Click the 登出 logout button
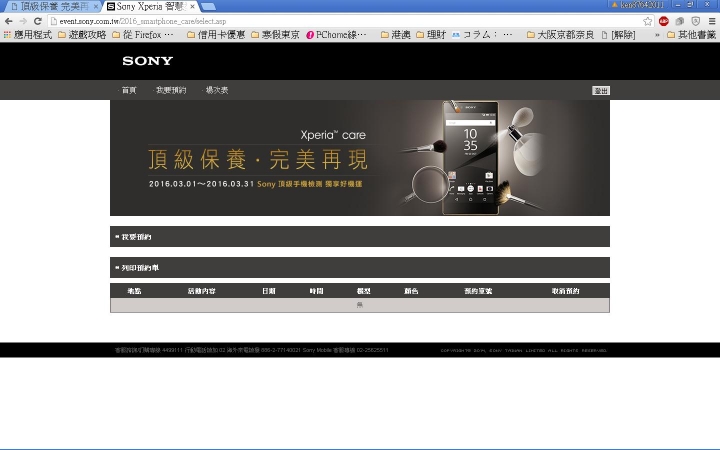 click(601, 90)
